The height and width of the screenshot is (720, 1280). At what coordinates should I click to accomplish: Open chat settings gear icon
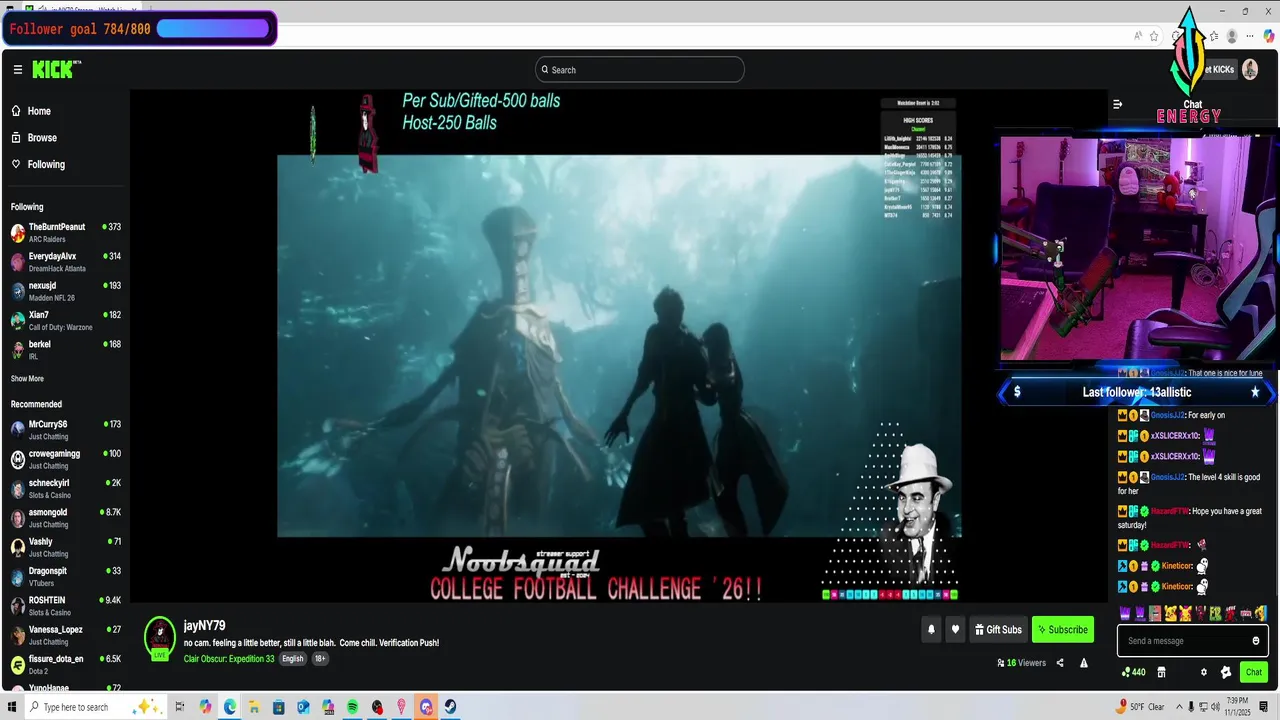coord(1204,672)
